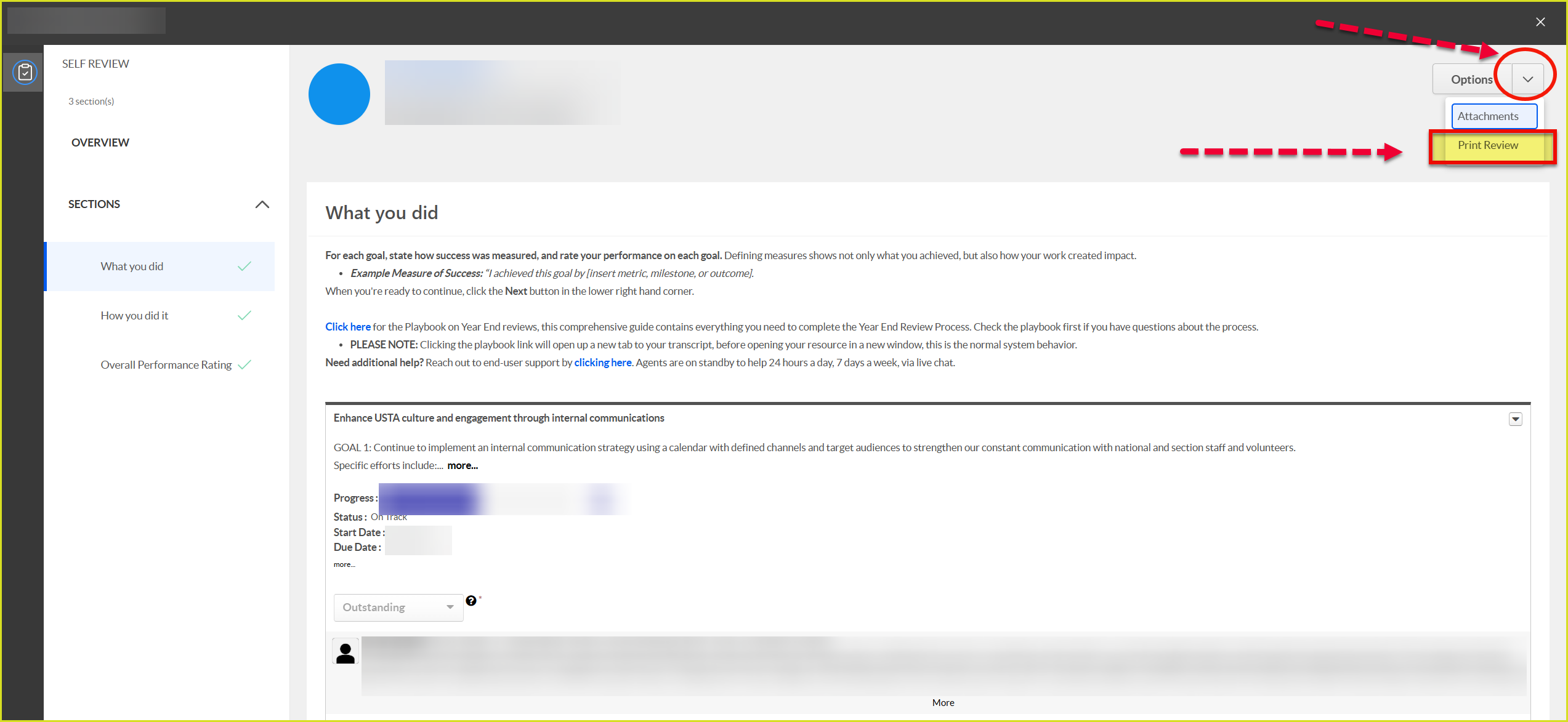Open the How you did it section
Image resolution: width=1568 pixels, height=722 pixels.
[x=134, y=316]
